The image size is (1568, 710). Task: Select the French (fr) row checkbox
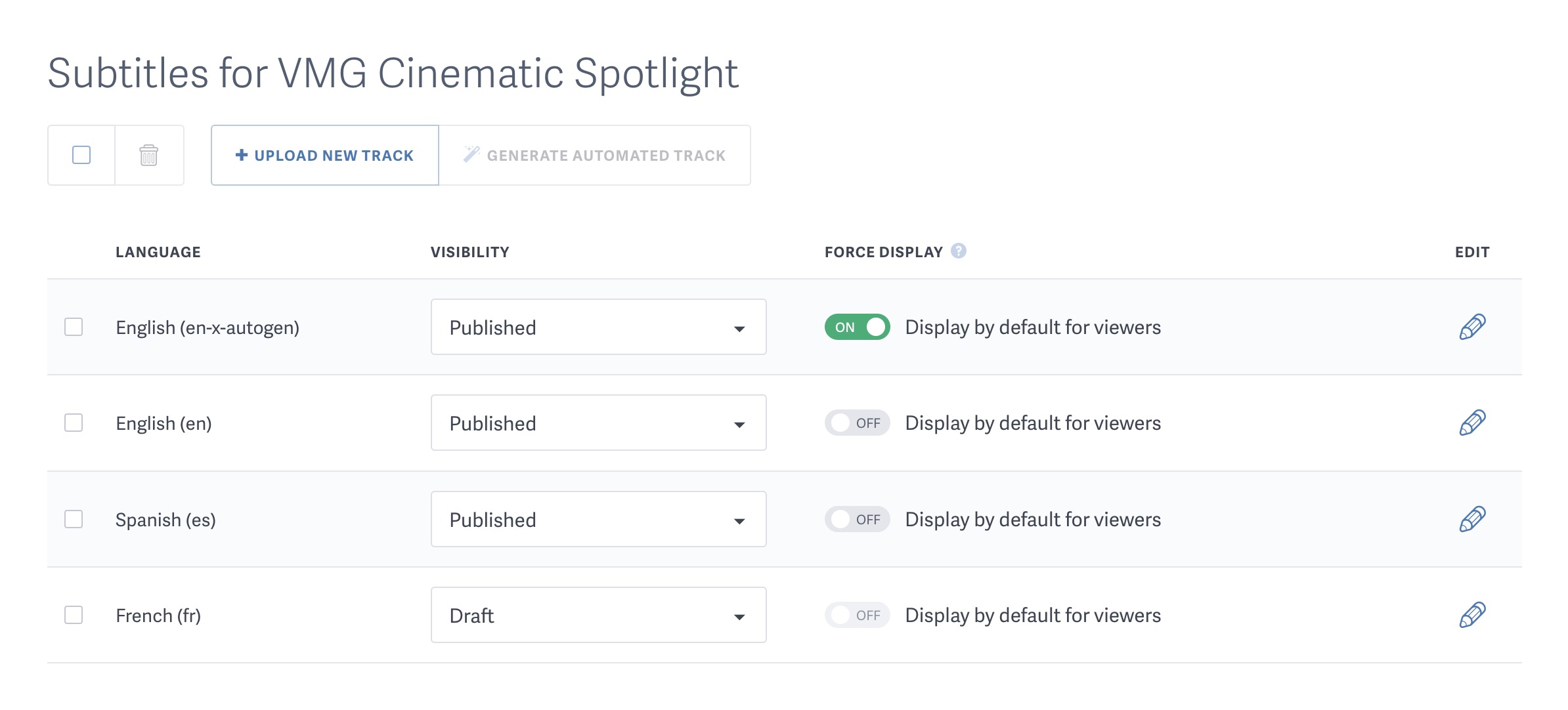click(x=74, y=615)
